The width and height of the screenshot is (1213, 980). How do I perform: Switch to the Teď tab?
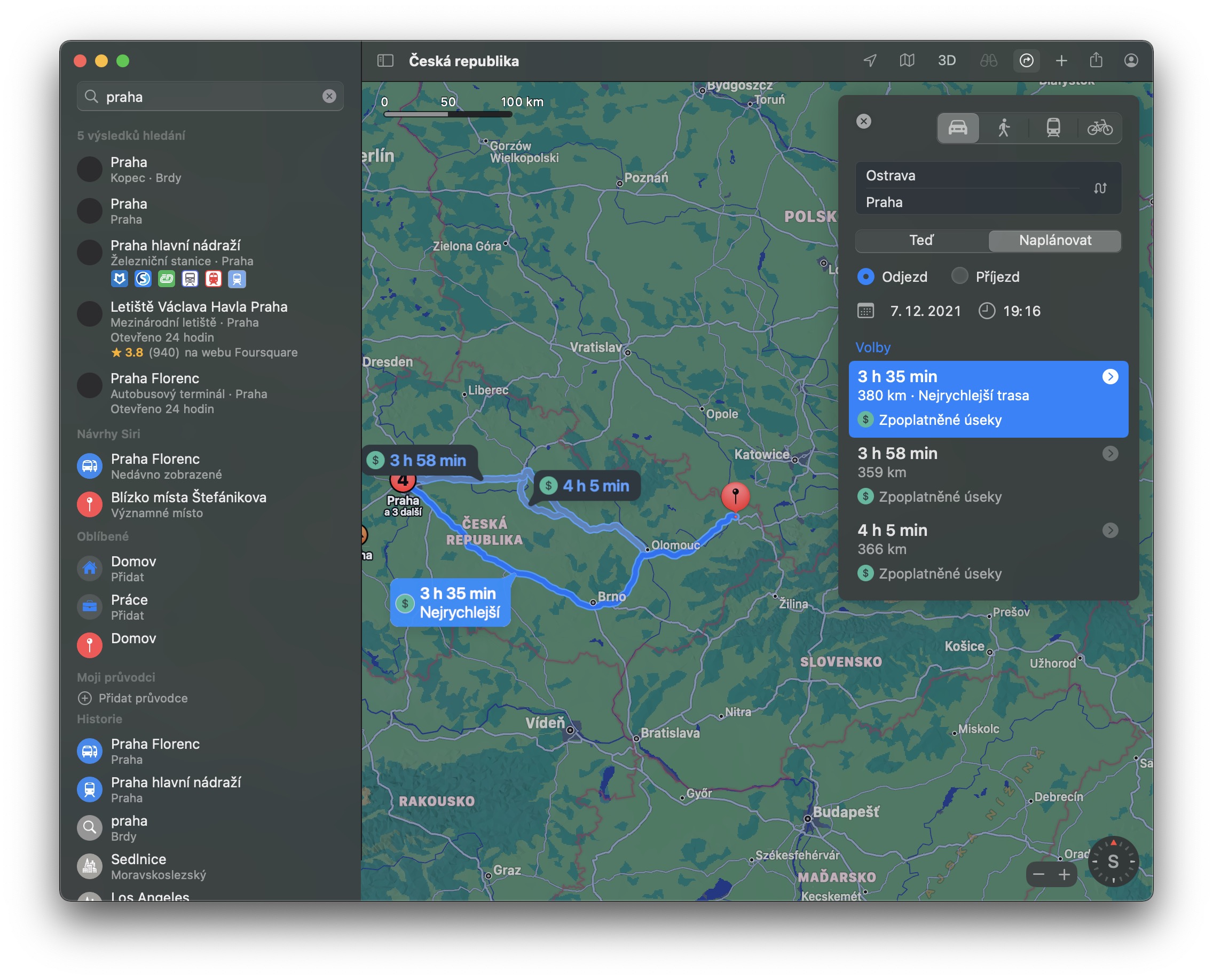pyautogui.click(x=921, y=241)
